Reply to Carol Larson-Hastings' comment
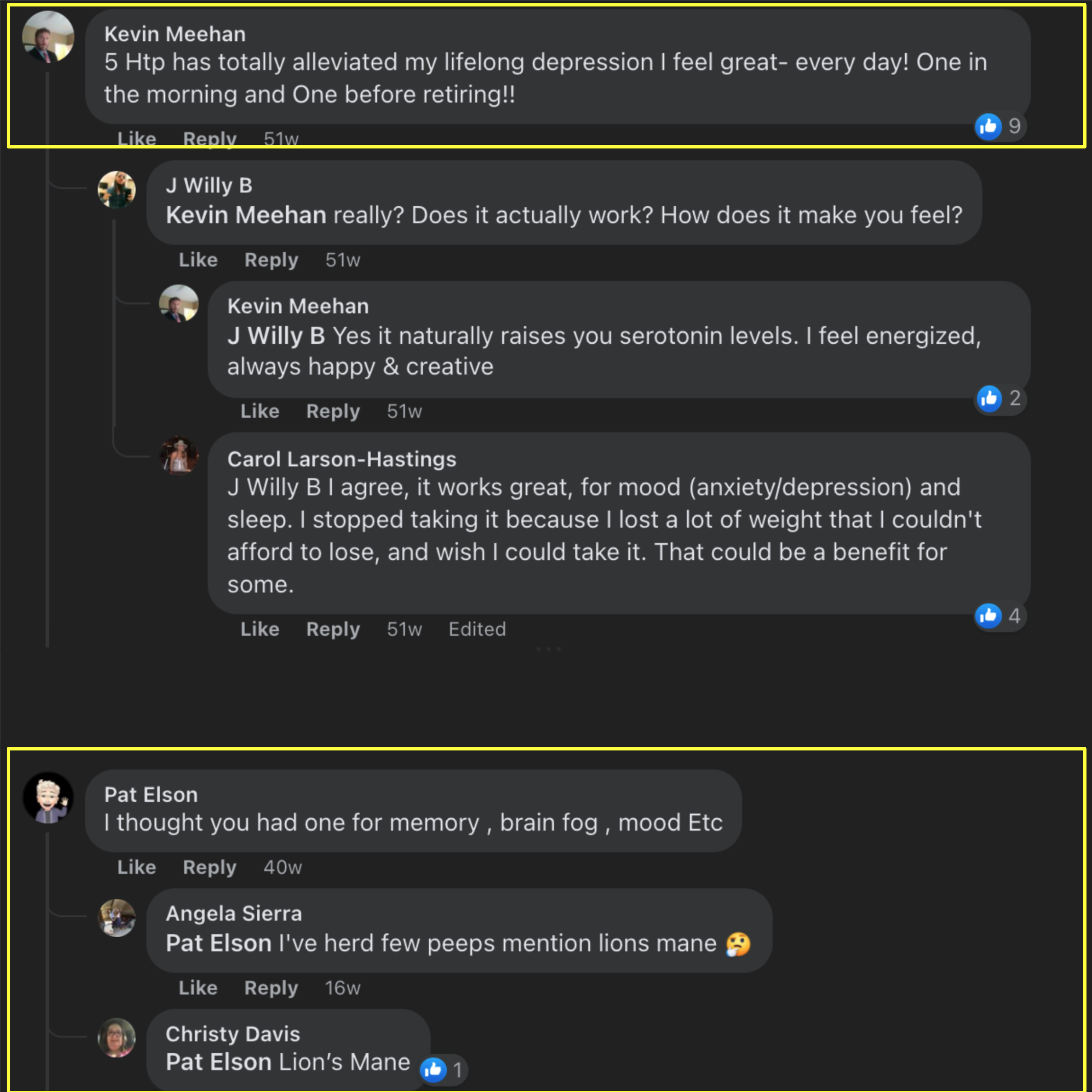The image size is (1092, 1092). [x=333, y=629]
